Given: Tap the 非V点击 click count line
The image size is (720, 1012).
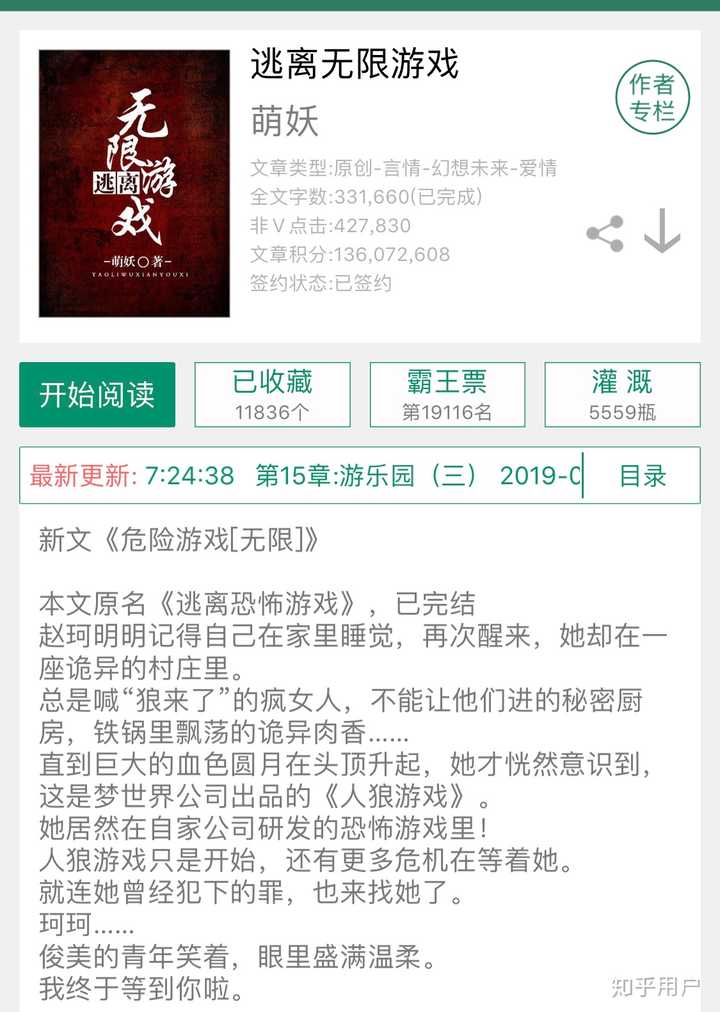Looking at the screenshot, I should coord(330,225).
